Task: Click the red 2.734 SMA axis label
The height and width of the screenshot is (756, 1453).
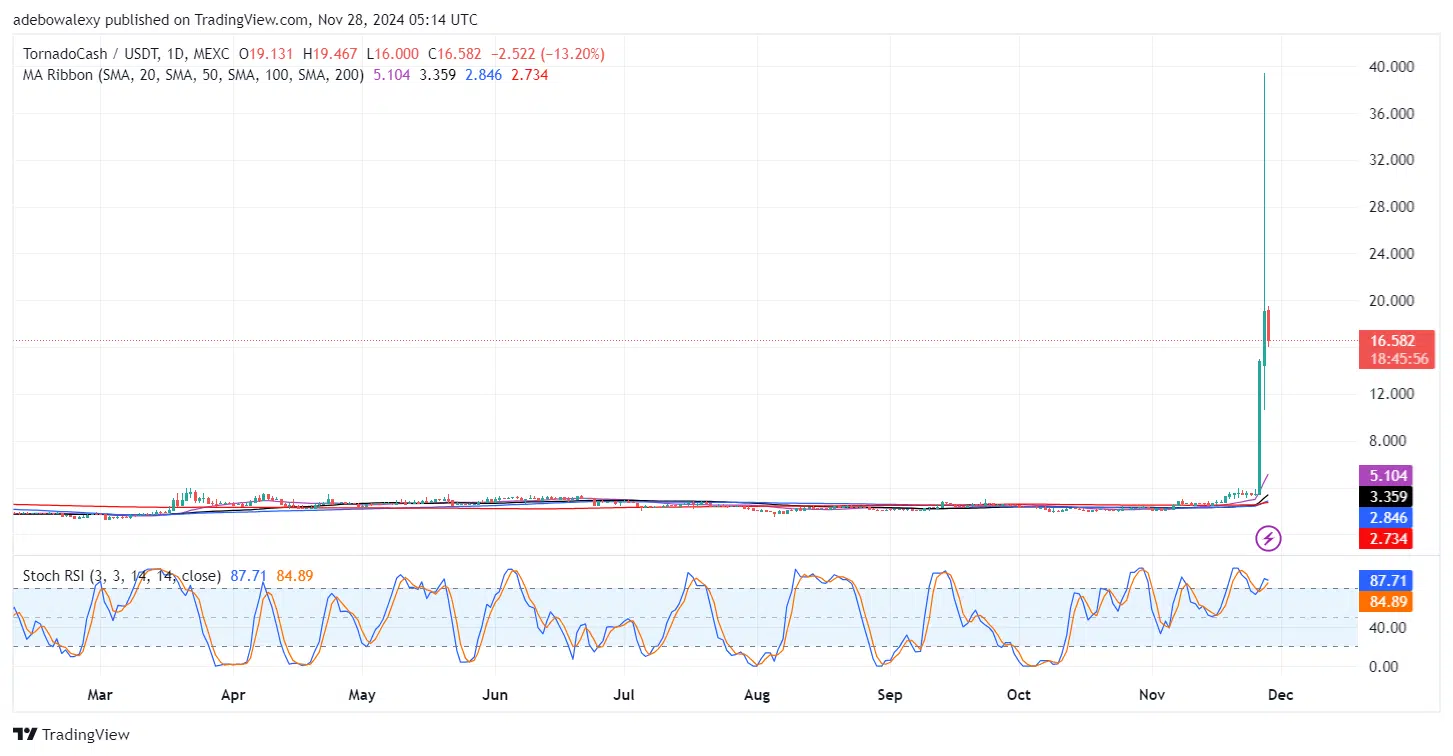Action: coord(1395,539)
